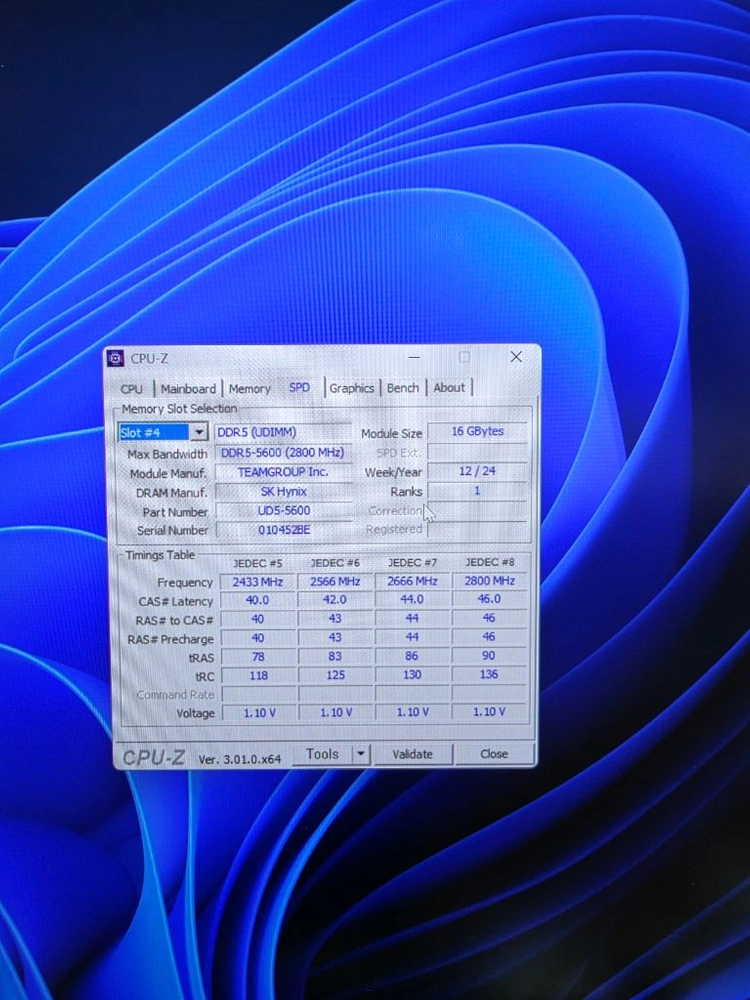Viewport: 750px width, 1000px height.
Task: Click the SK Hynix DRAM manufacturer value
Action: tap(284, 492)
